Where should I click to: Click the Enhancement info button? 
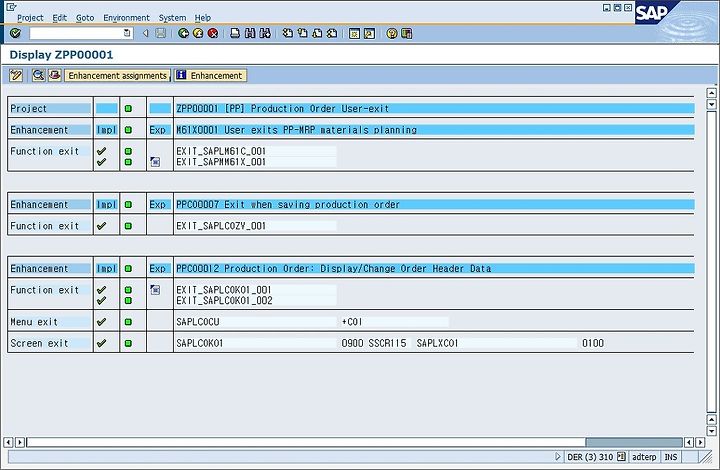coord(210,75)
